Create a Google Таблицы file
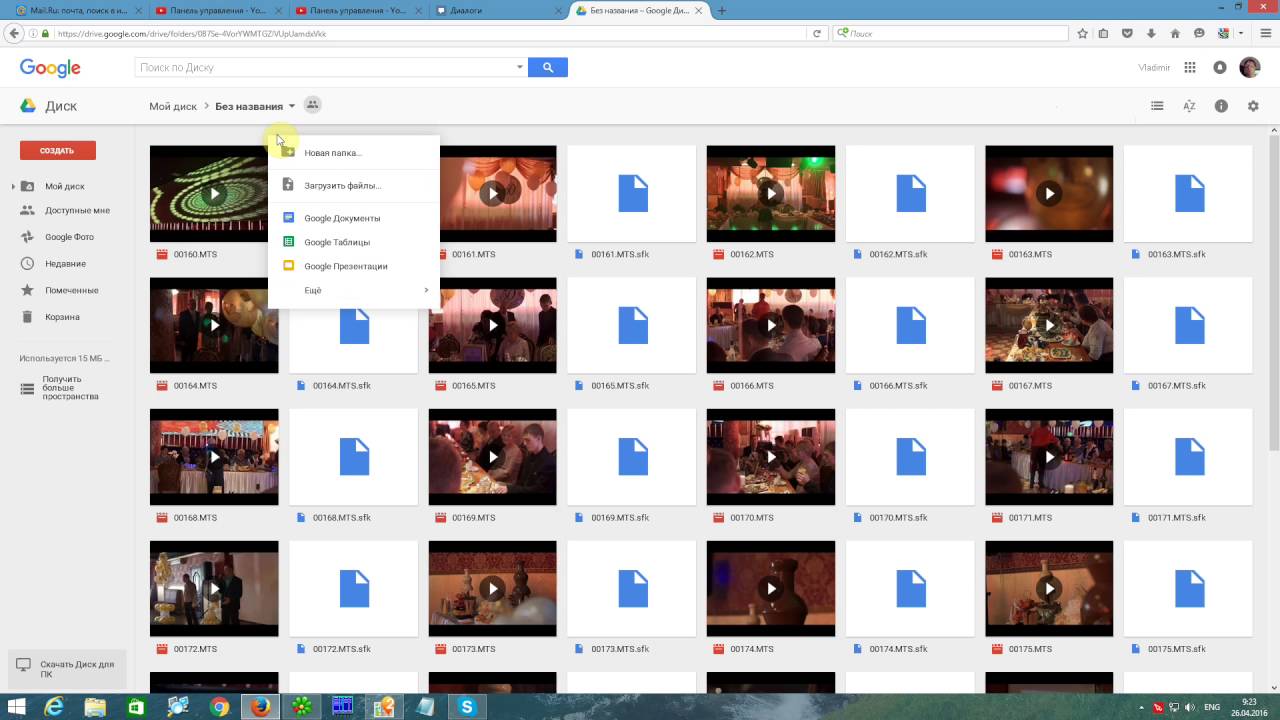The width and height of the screenshot is (1280, 720). (354, 242)
